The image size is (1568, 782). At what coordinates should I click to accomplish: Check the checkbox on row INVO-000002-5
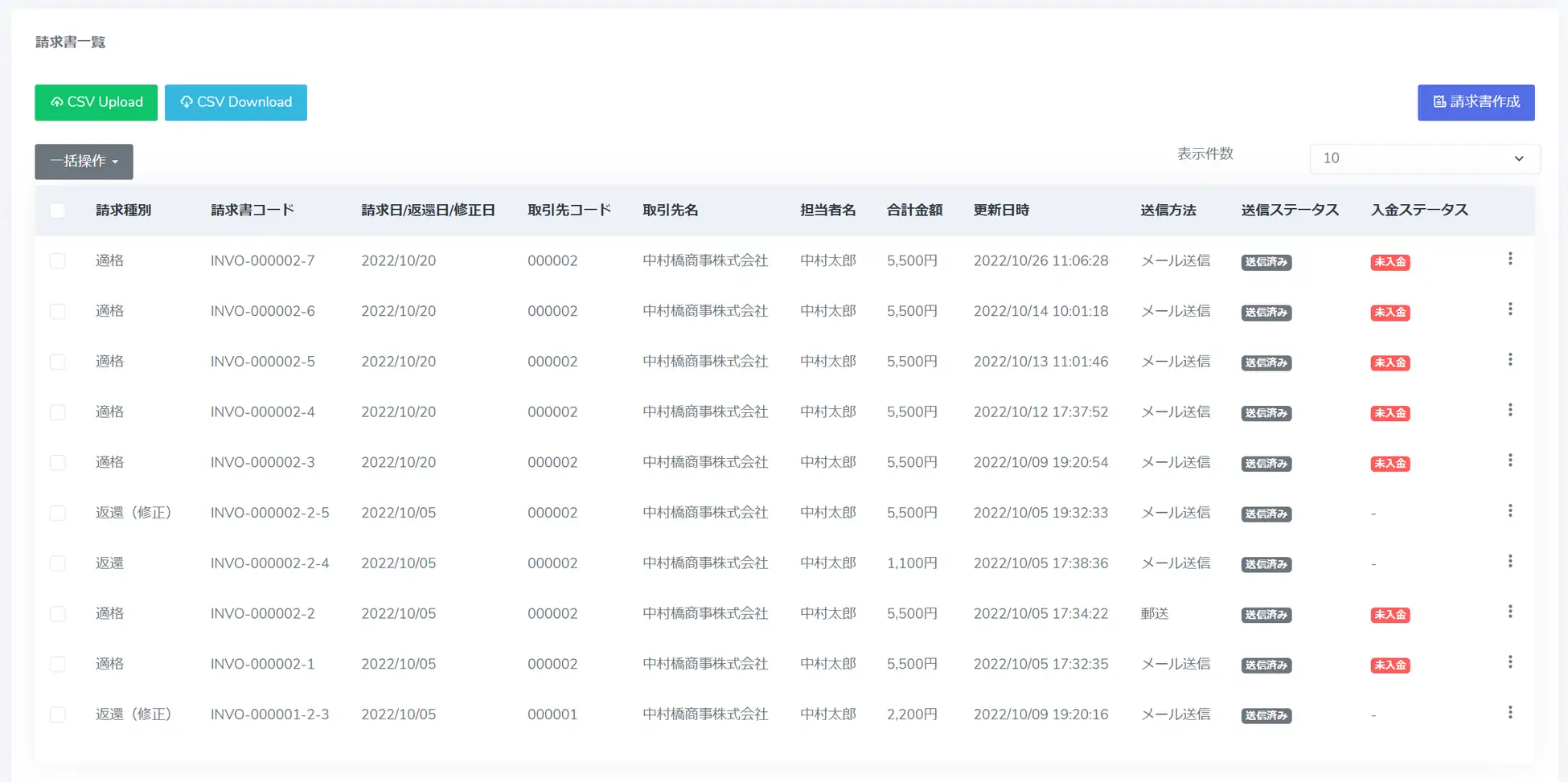pos(57,362)
